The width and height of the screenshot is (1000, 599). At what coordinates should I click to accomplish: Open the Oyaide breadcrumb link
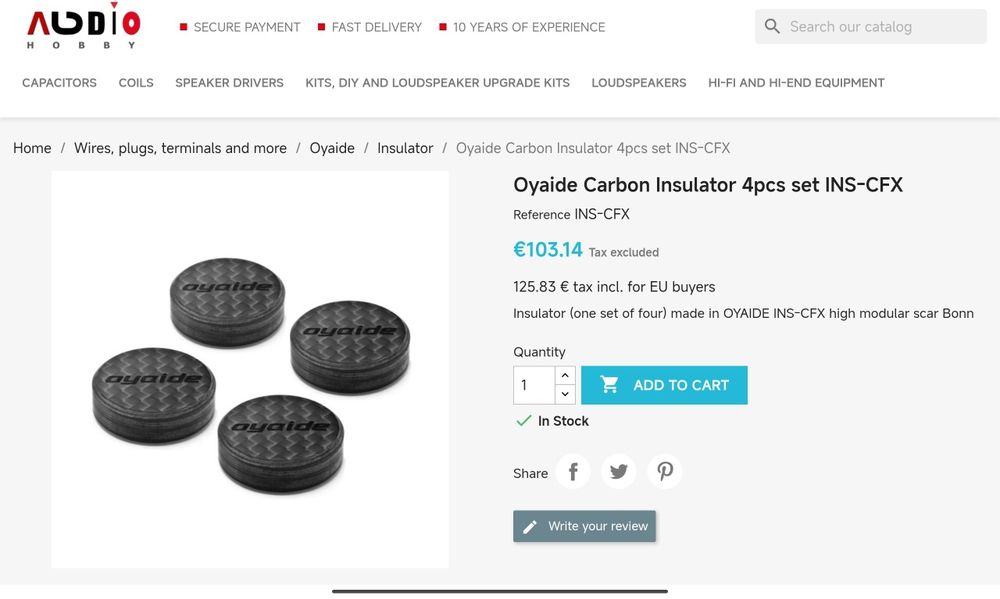point(332,148)
